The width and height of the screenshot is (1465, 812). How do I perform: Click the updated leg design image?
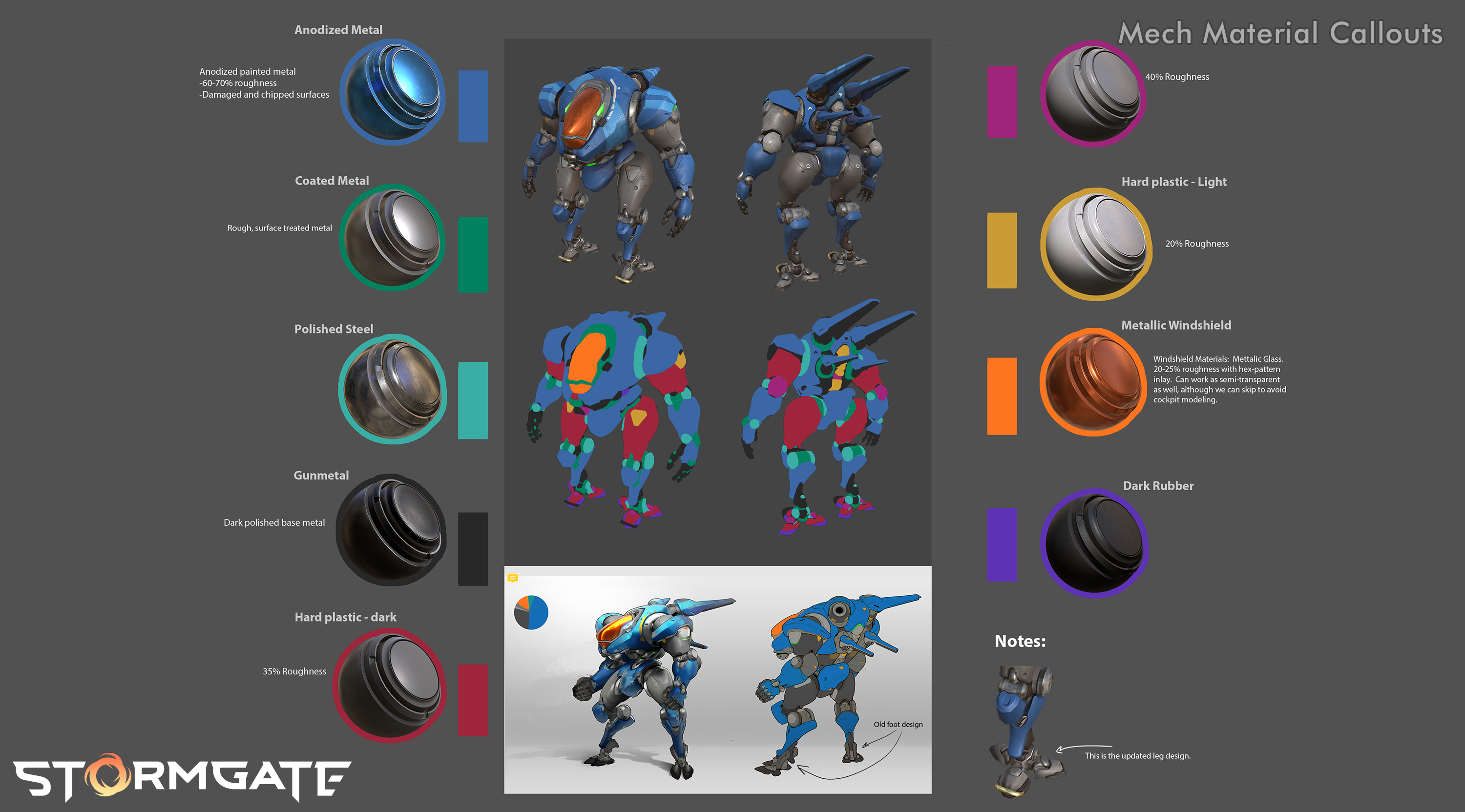[x=1024, y=730]
